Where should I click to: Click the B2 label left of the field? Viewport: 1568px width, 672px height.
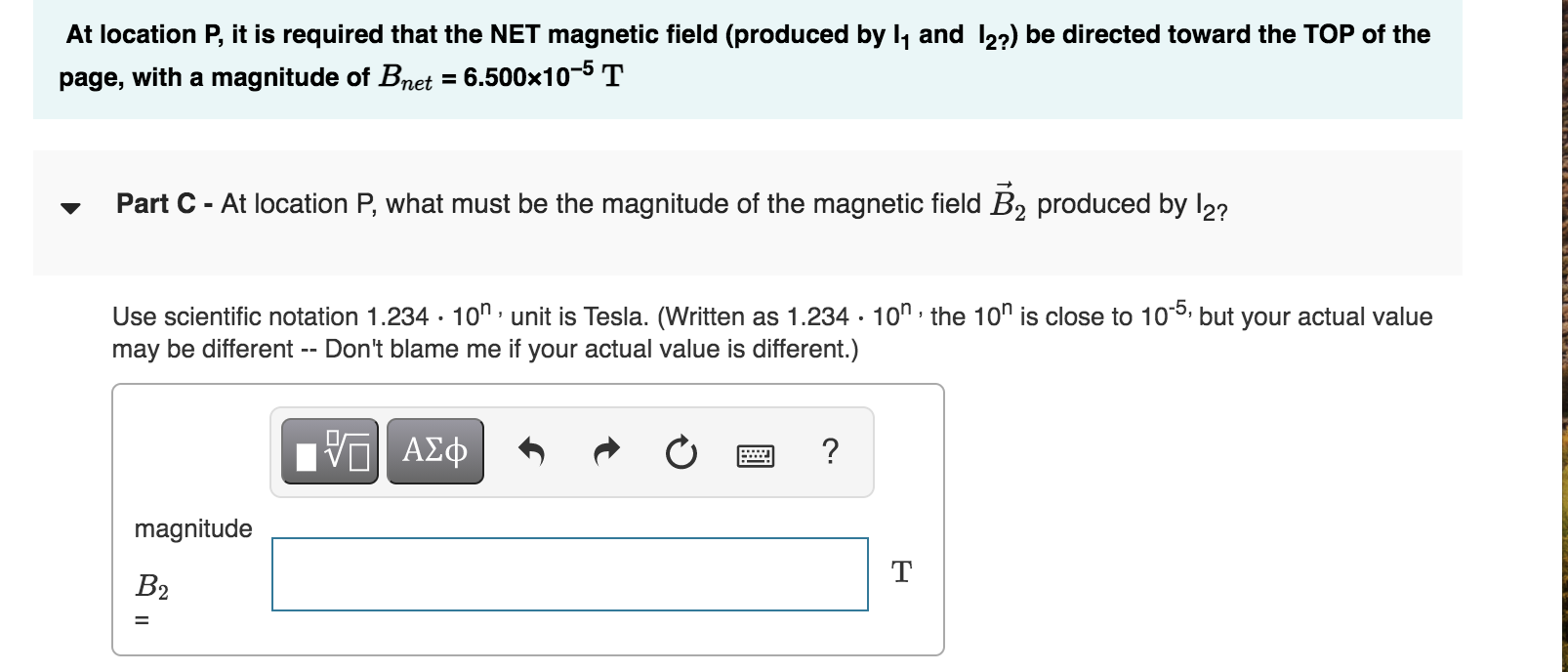click(x=151, y=587)
